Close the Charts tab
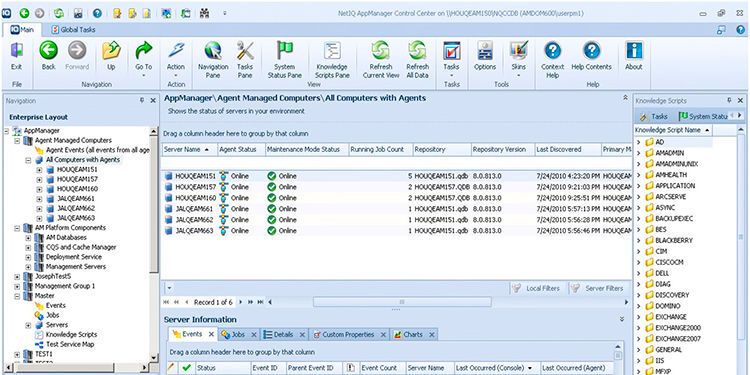 click(432, 335)
